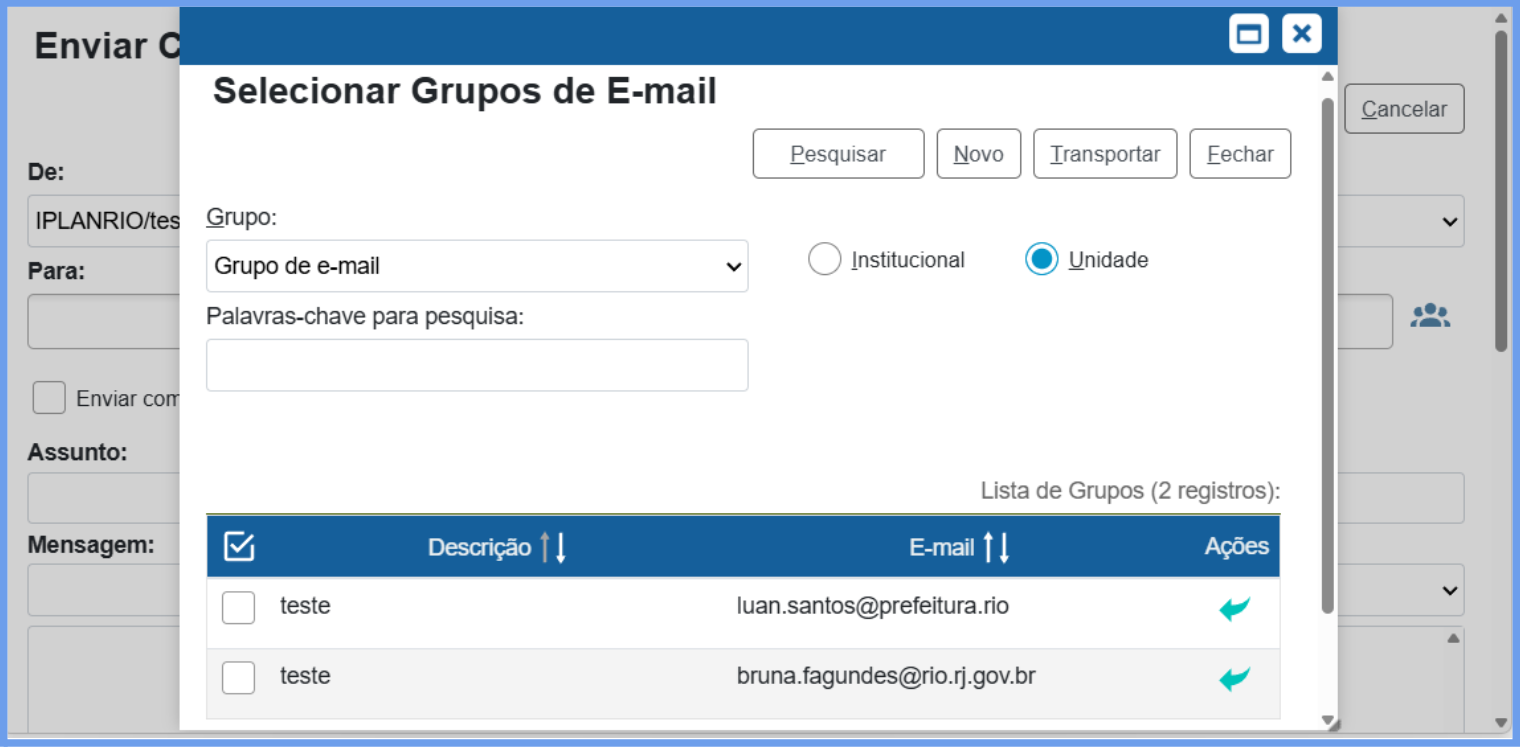Screen dimensions: 1520x747
Task: Sort groups by E-mail column arrows
Action: pos(996,547)
